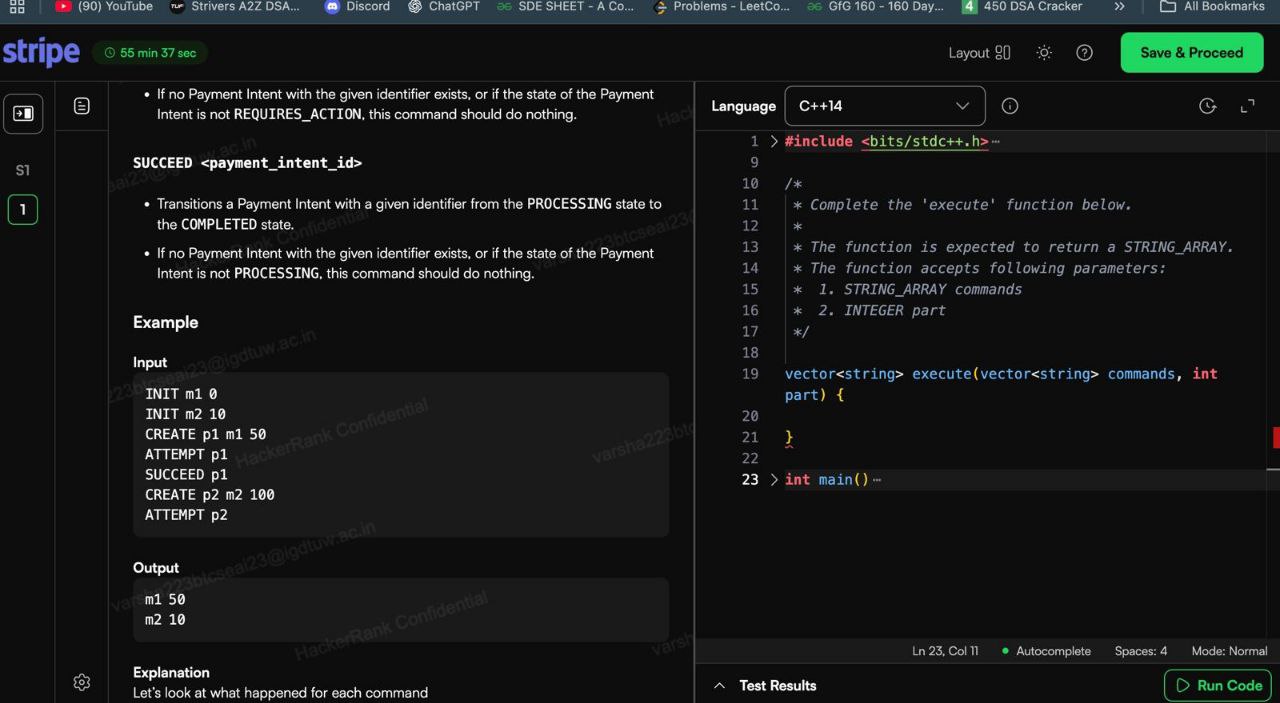This screenshot has height=703, width=1280.
Task: Toggle the light/dark theme sun icon
Action: pyautogui.click(x=1044, y=53)
